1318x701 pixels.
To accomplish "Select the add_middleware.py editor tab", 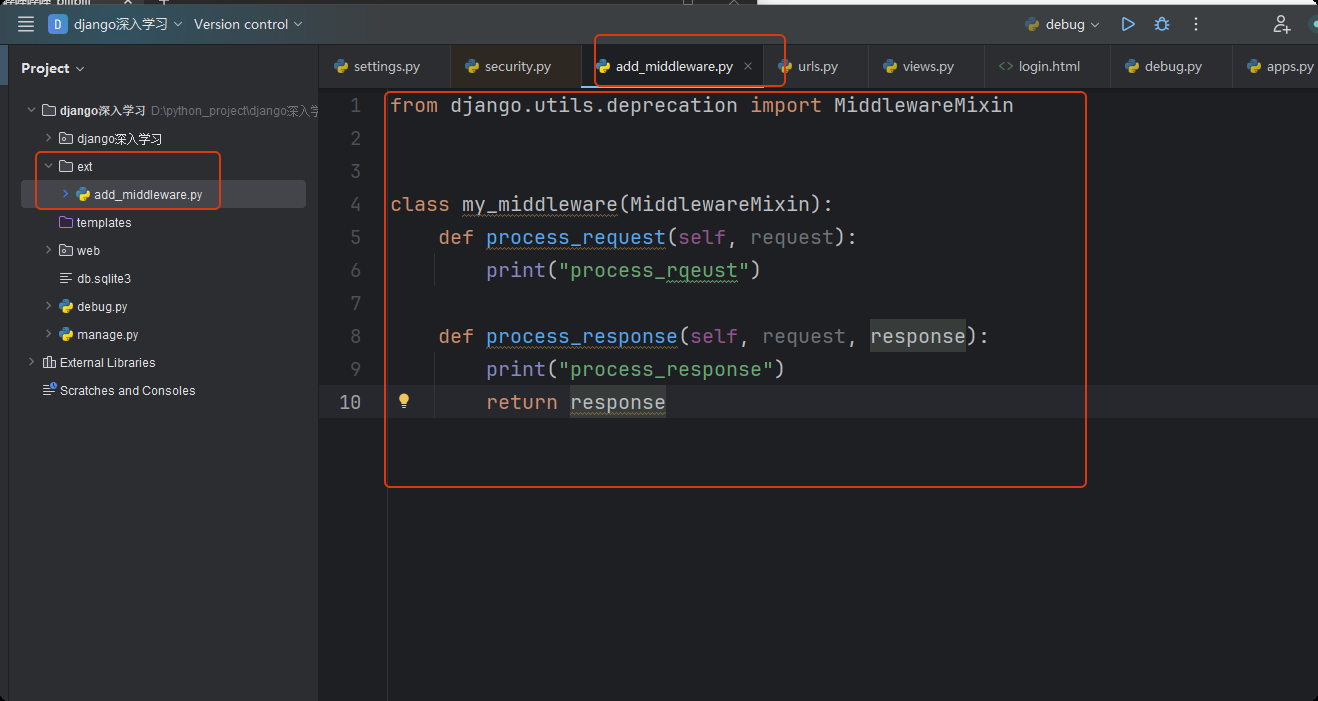I will point(674,66).
